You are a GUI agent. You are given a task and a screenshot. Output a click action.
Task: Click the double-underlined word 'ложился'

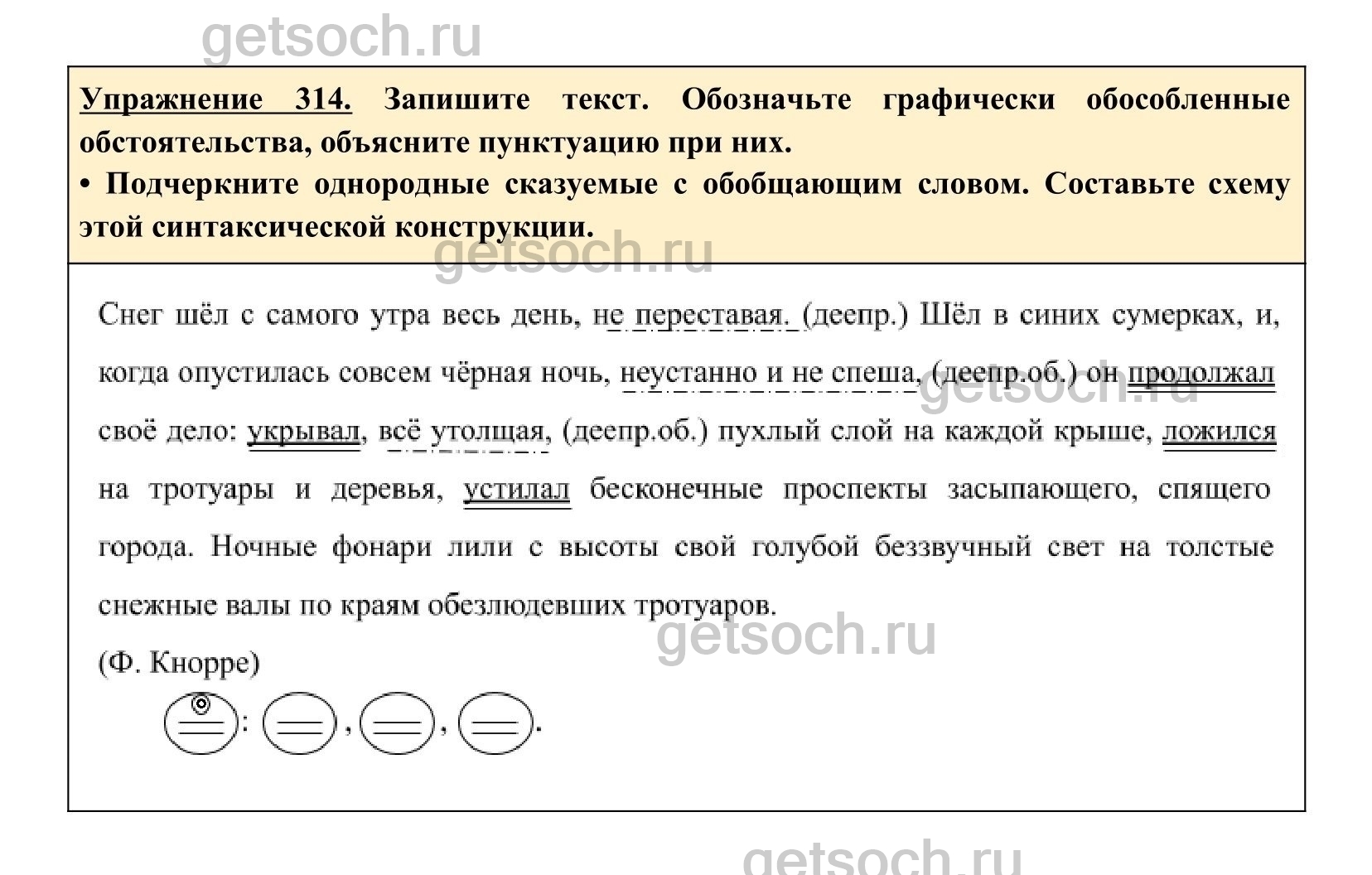pyautogui.click(x=1219, y=432)
